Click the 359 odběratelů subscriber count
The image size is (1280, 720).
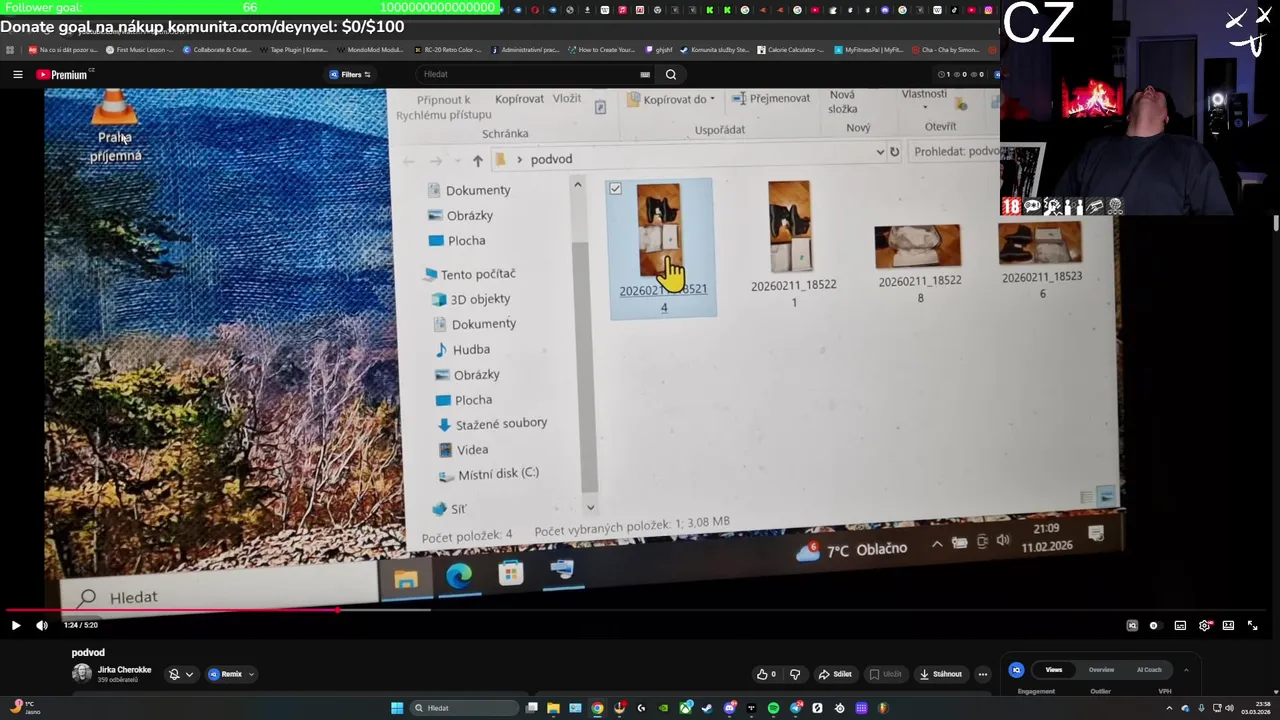pyautogui.click(x=118, y=680)
